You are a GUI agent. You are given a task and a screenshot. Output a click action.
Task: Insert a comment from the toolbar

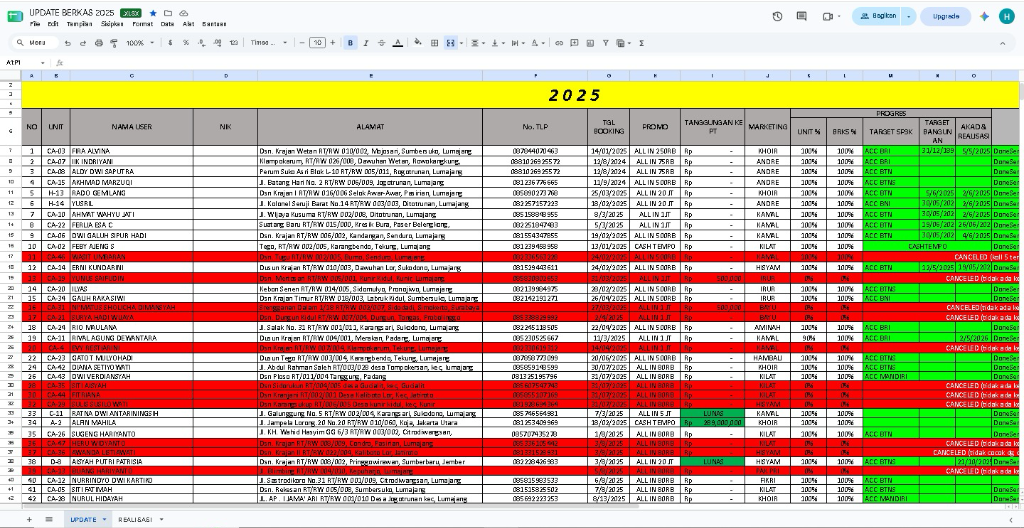click(575, 43)
